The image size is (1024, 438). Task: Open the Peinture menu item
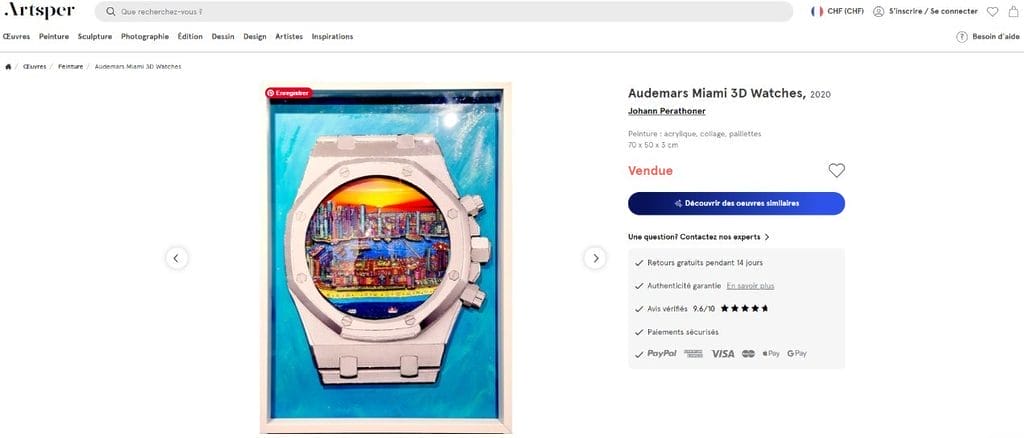click(x=54, y=37)
